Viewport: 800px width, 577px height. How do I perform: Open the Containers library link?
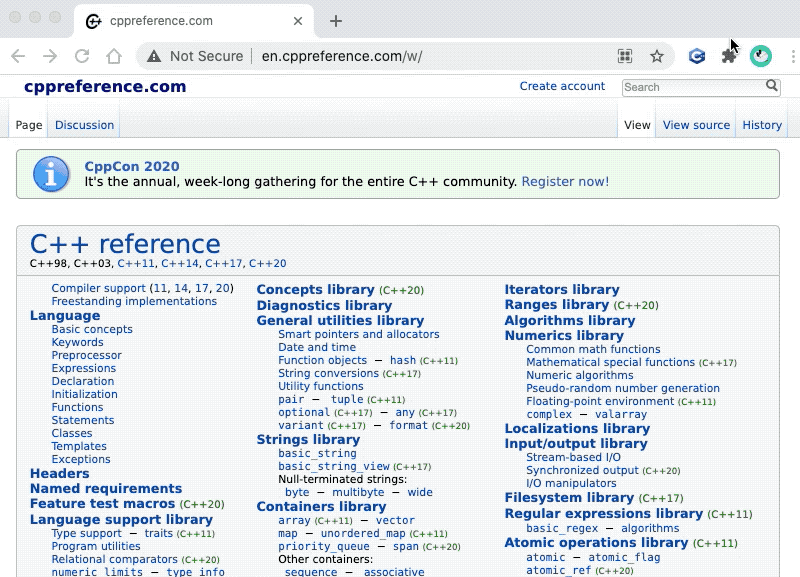click(321, 506)
